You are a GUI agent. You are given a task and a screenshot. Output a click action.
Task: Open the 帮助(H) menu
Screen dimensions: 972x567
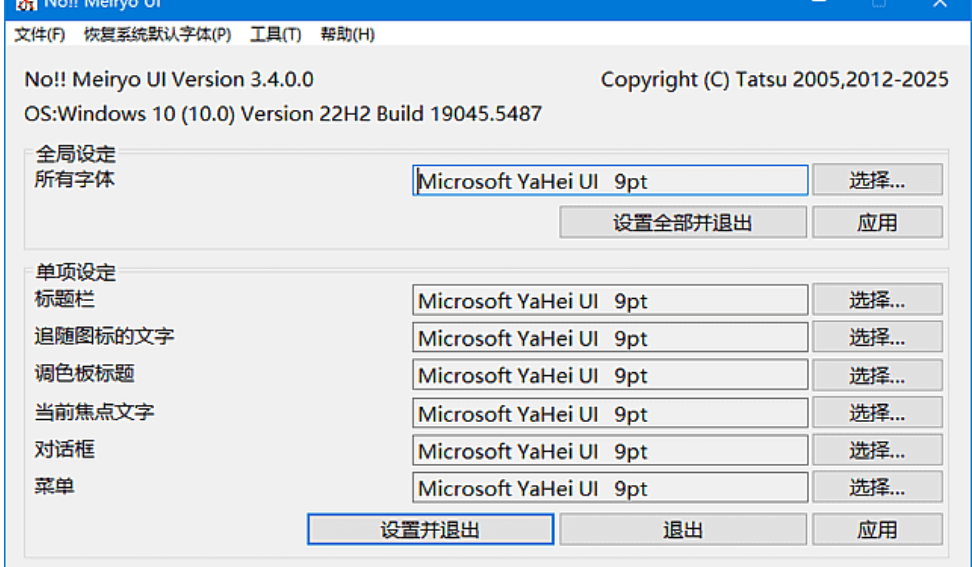(347, 34)
